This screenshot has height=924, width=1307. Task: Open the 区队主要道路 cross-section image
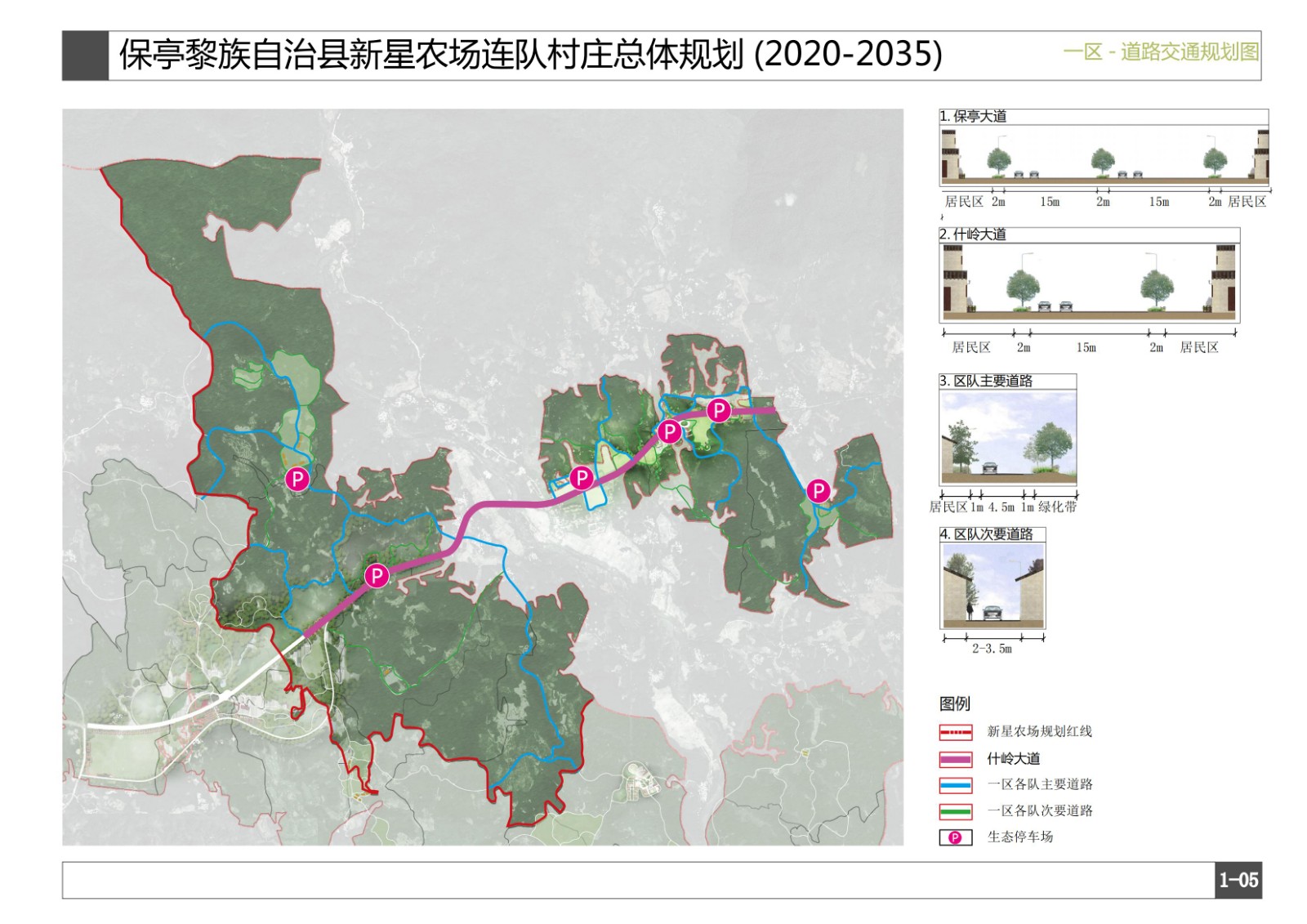click(1008, 437)
